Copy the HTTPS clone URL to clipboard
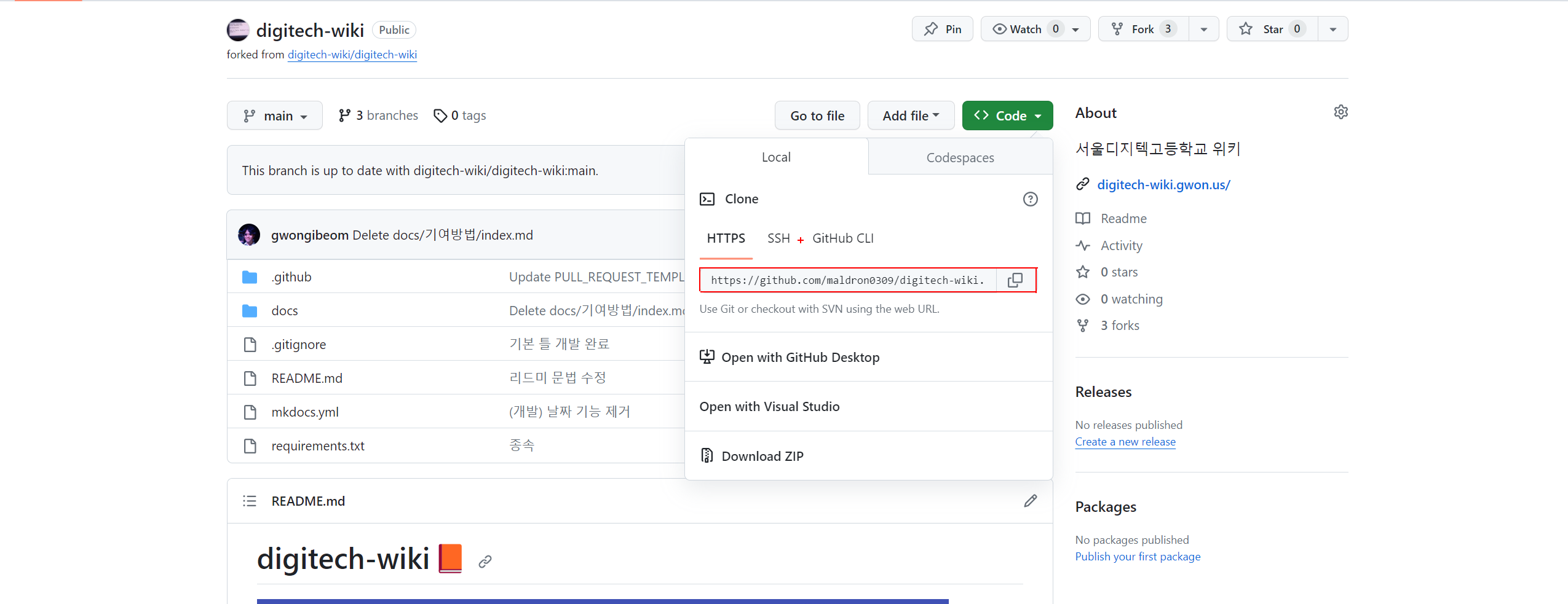The width and height of the screenshot is (1568, 604). 1015,280
